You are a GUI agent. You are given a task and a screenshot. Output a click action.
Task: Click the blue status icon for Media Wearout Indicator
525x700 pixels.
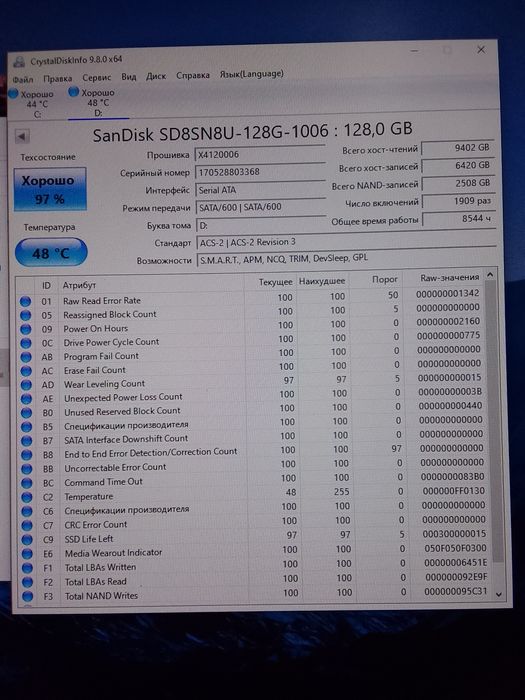[28, 554]
